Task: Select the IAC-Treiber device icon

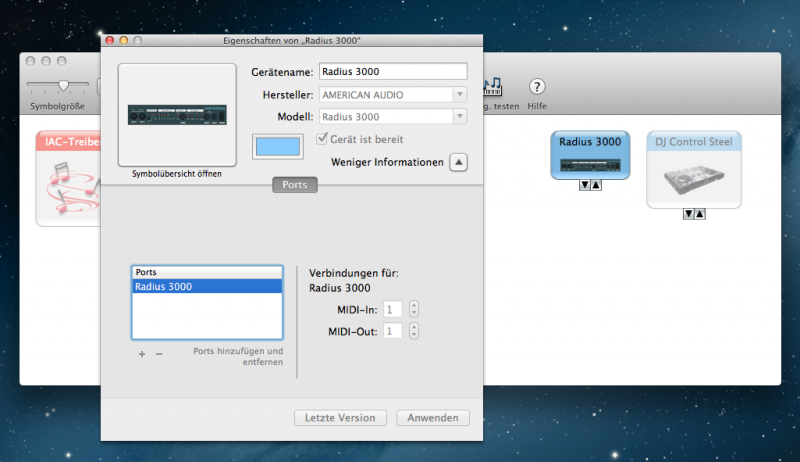Action: [68, 178]
